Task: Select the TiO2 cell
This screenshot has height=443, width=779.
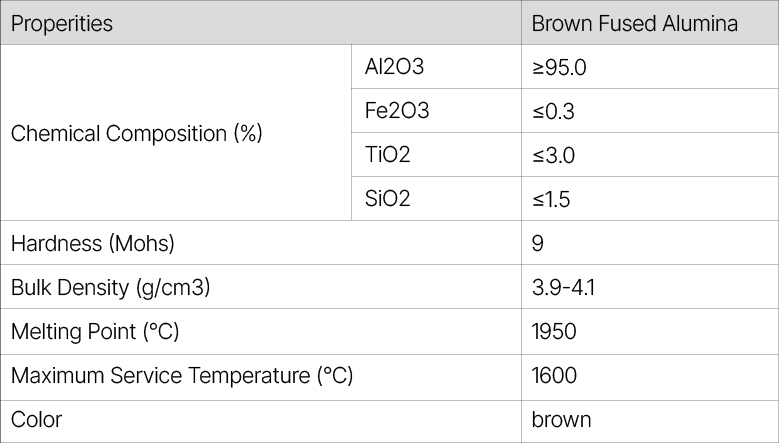Action: pyautogui.click(x=388, y=155)
